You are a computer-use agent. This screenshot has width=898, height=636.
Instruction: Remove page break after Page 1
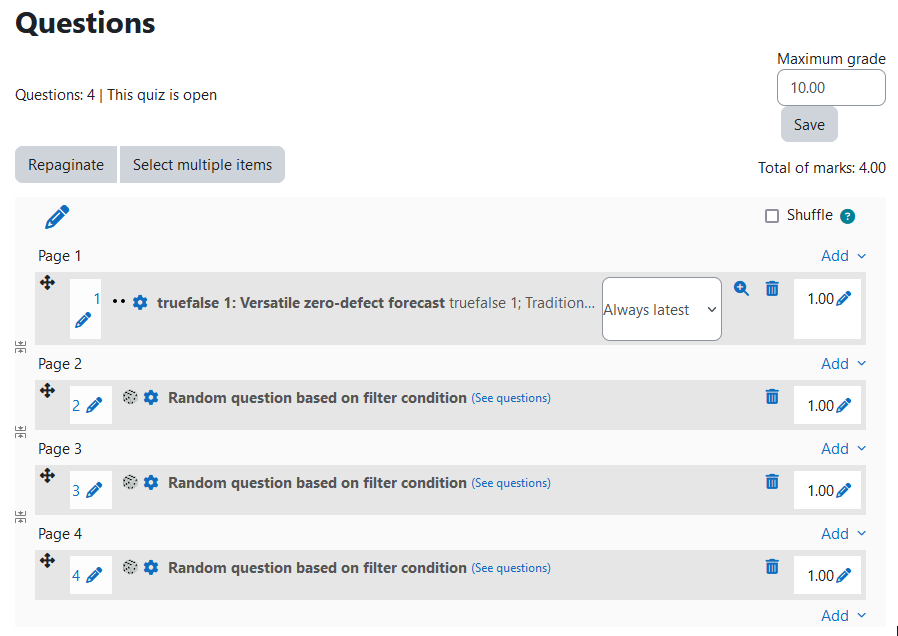pos(21,347)
